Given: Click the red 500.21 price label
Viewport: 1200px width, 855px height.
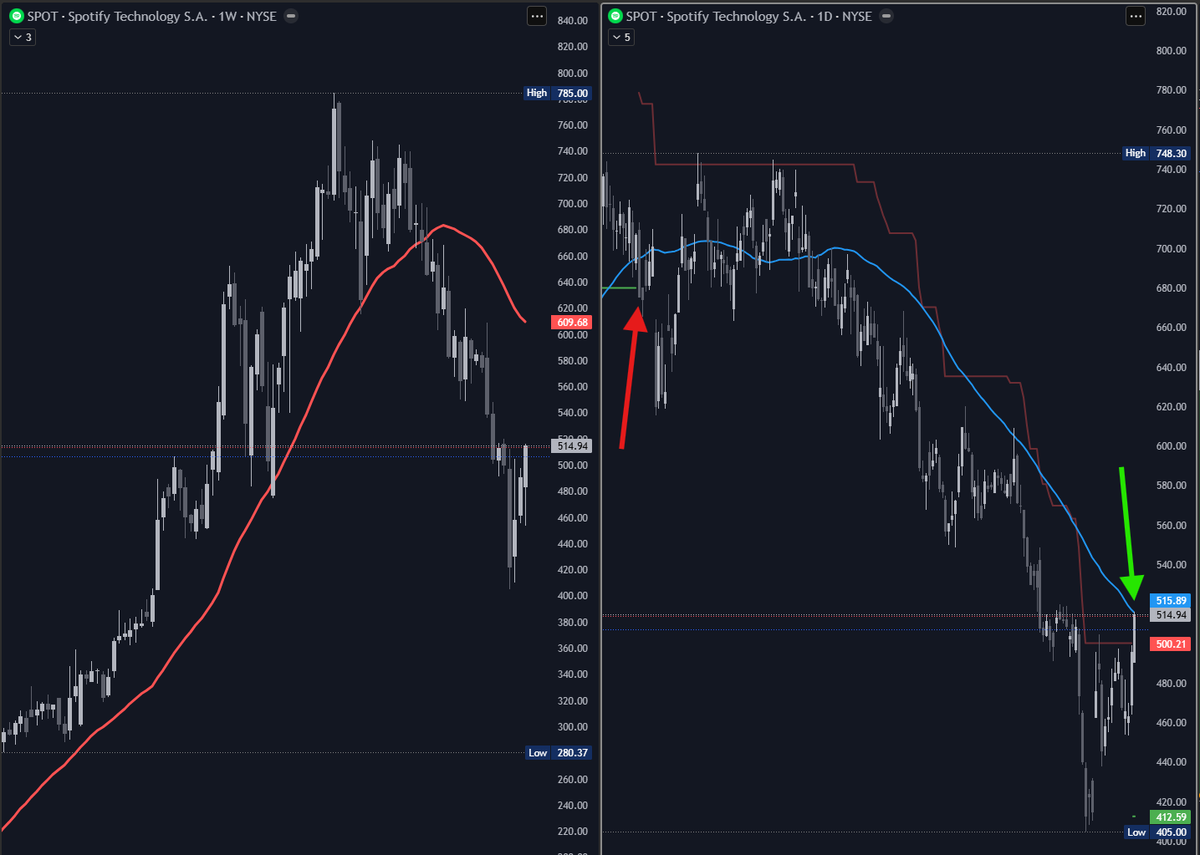Looking at the screenshot, I should (1171, 645).
